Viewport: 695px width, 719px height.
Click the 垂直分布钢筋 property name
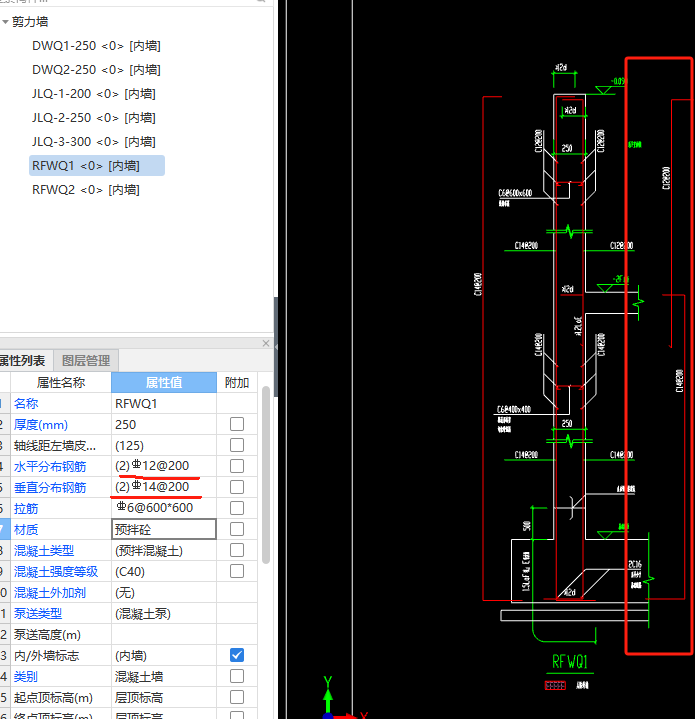[50, 487]
